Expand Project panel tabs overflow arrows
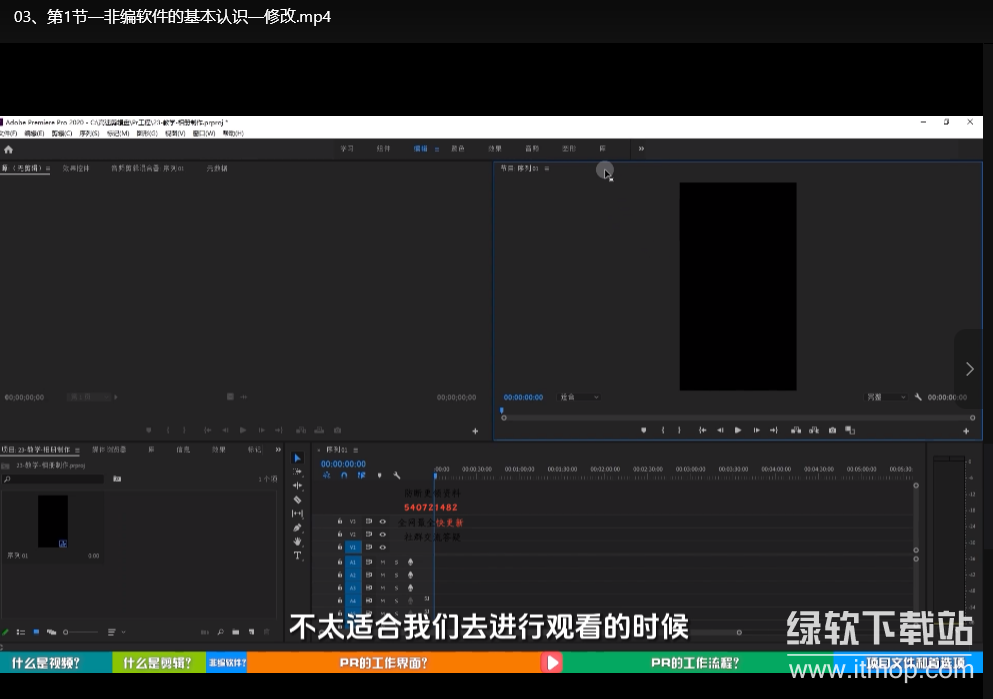Image resolution: width=993 pixels, height=699 pixels. point(278,450)
